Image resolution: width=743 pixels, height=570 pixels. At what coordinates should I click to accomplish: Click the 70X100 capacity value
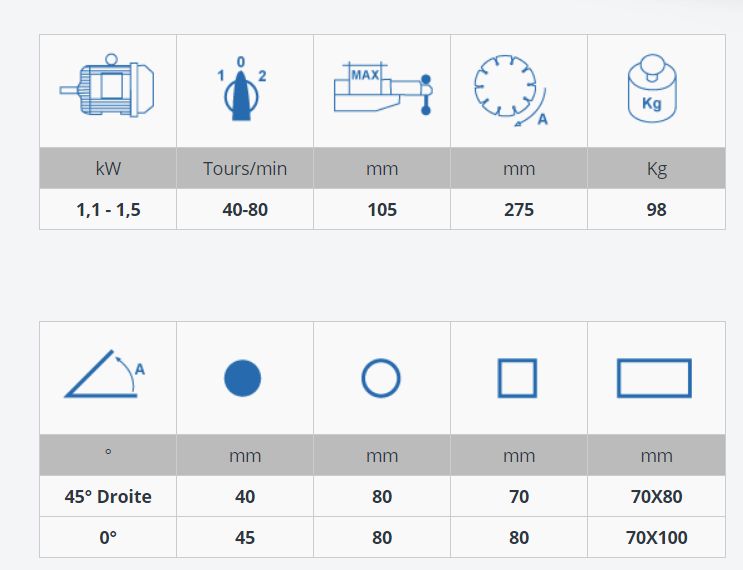click(656, 537)
